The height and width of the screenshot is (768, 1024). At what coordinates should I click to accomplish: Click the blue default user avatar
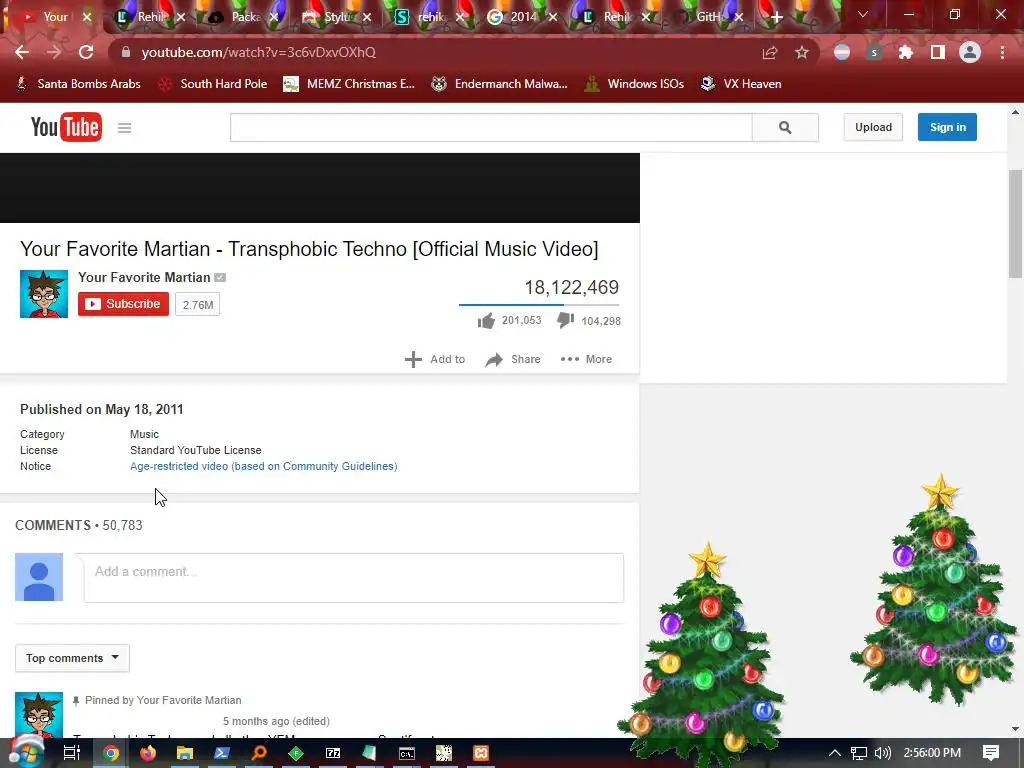tap(39, 577)
